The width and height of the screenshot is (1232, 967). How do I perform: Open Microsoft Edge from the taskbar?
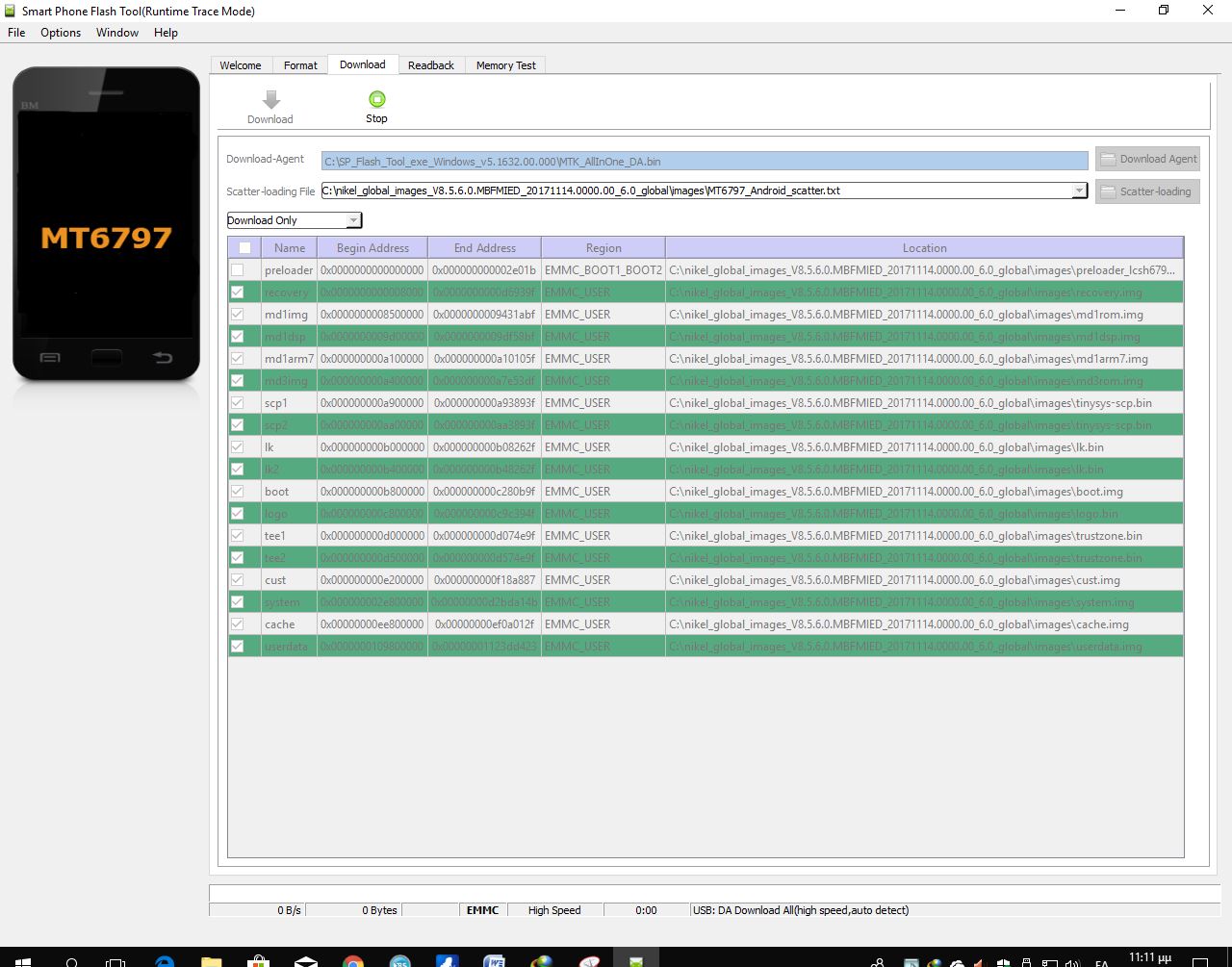(x=165, y=961)
